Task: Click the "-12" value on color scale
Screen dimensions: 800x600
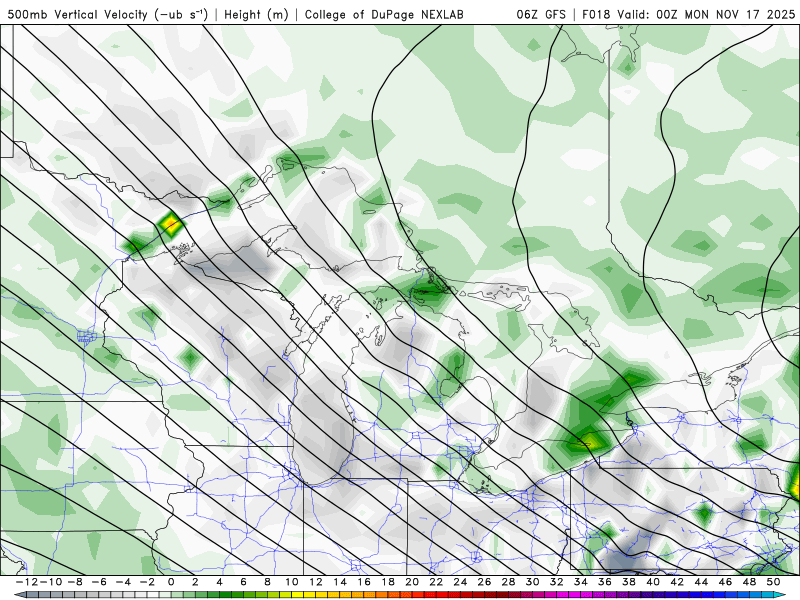Action: point(27,582)
